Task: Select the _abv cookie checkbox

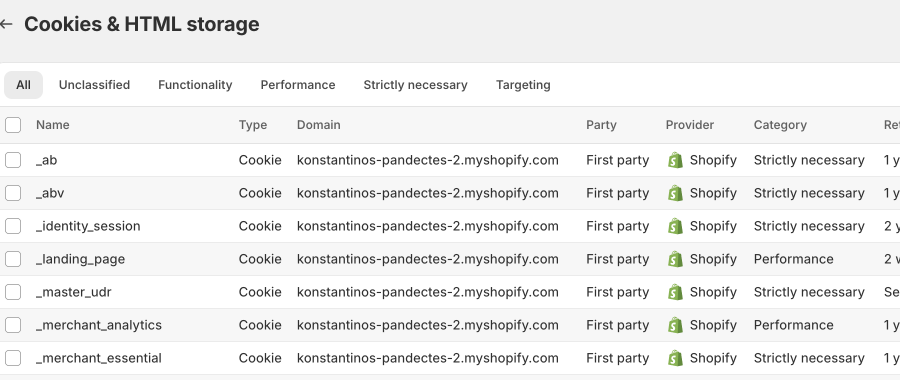Action: pos(13,193)
